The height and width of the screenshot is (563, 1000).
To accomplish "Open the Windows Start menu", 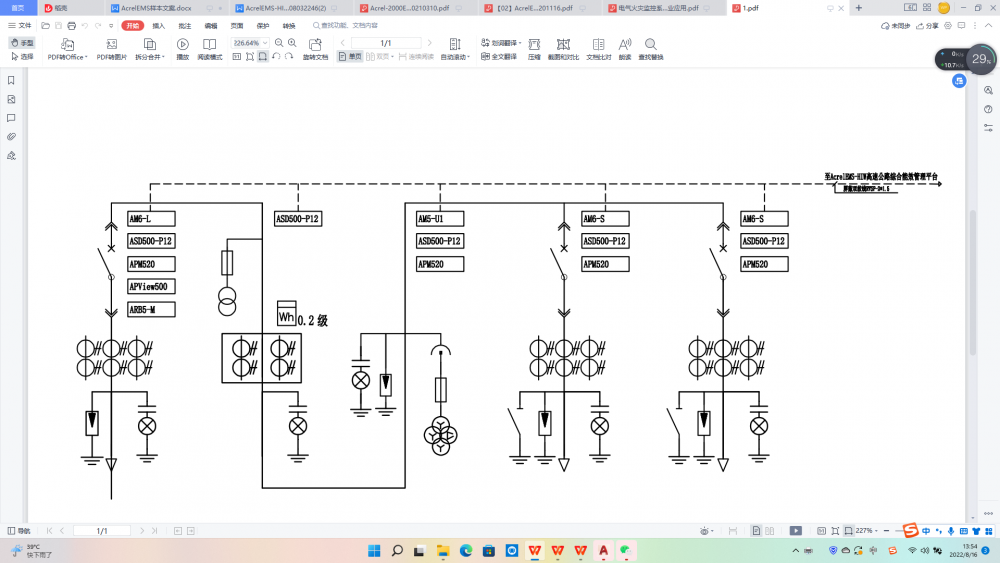I will click(374, 550).
